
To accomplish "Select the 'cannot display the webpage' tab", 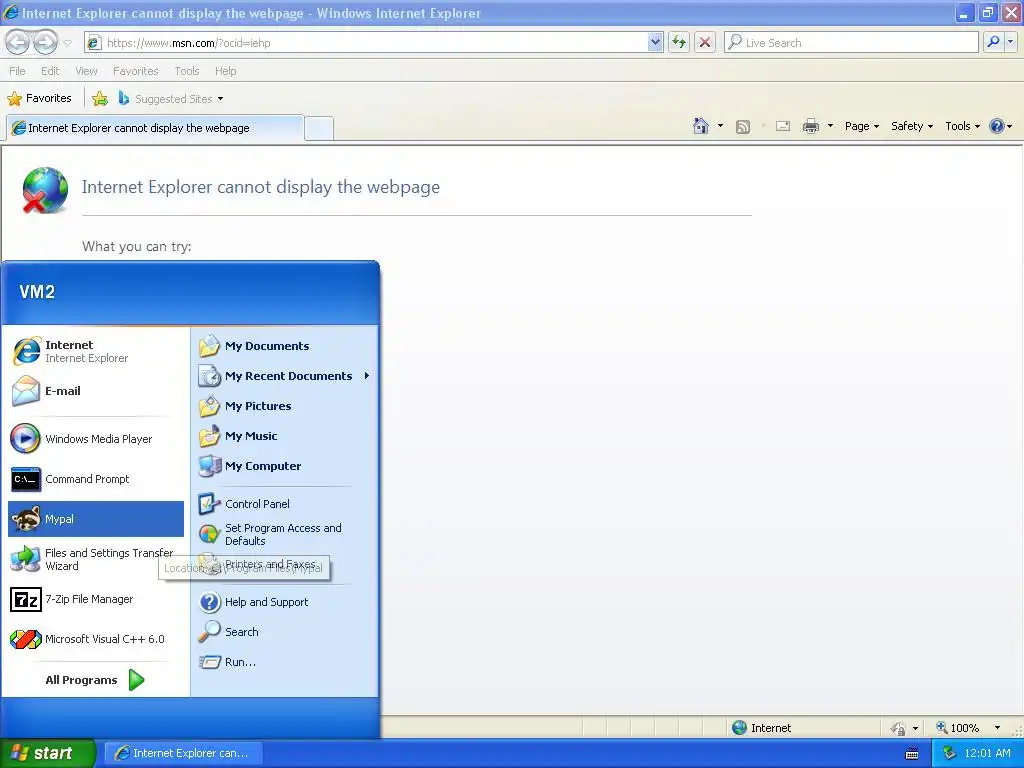I will pos(155,128).
